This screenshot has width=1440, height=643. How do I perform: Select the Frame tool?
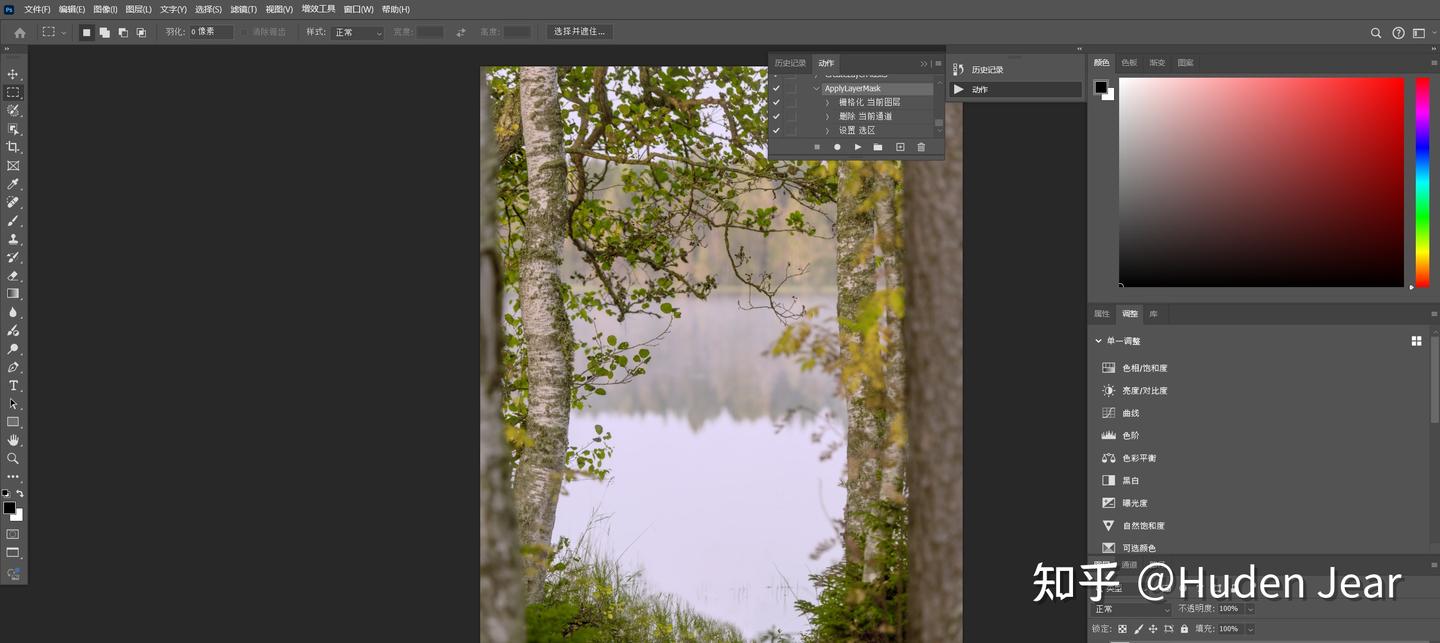[x=13, y=165]
